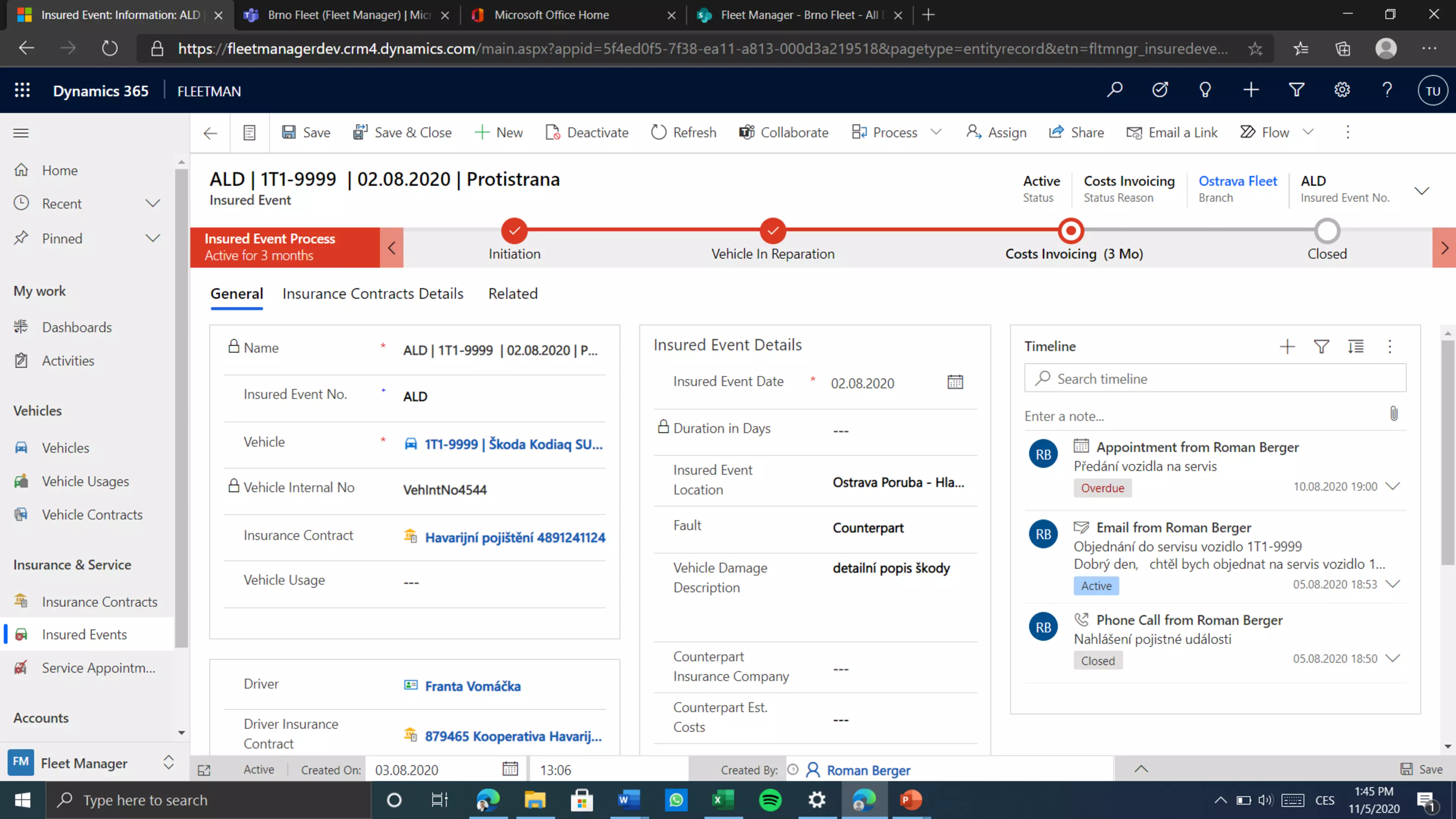Pop out form with footer expand icon
This screenshot has width=1456, height=819.
204,770
